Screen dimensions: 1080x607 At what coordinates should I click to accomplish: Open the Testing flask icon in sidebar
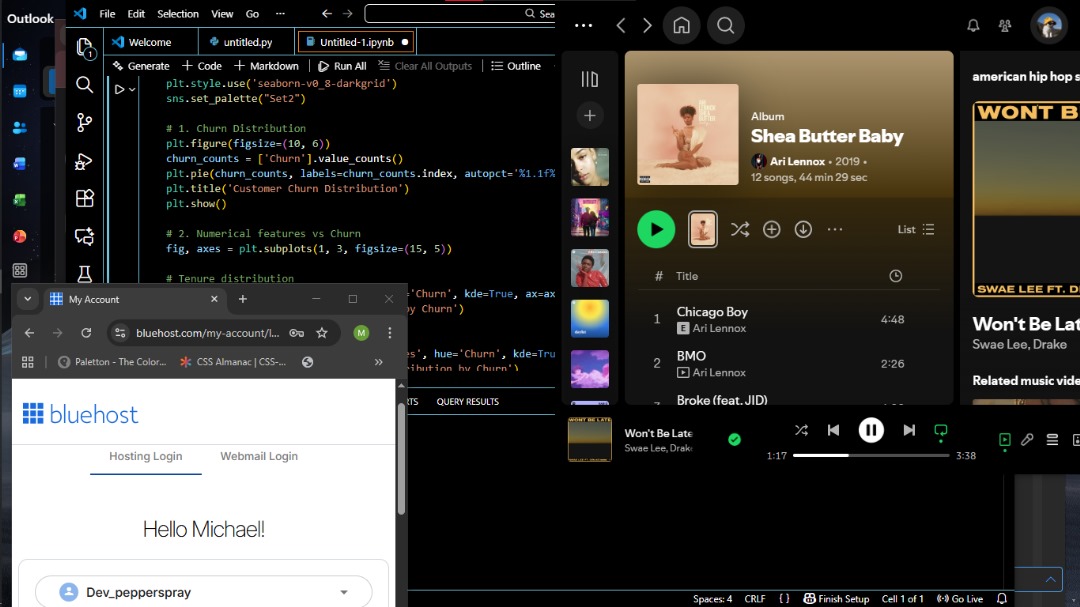[x=85, y=274]
